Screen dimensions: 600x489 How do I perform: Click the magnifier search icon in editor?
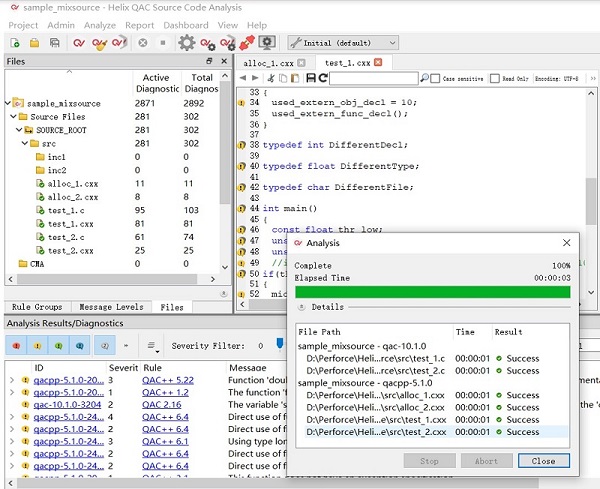point(424,78)
